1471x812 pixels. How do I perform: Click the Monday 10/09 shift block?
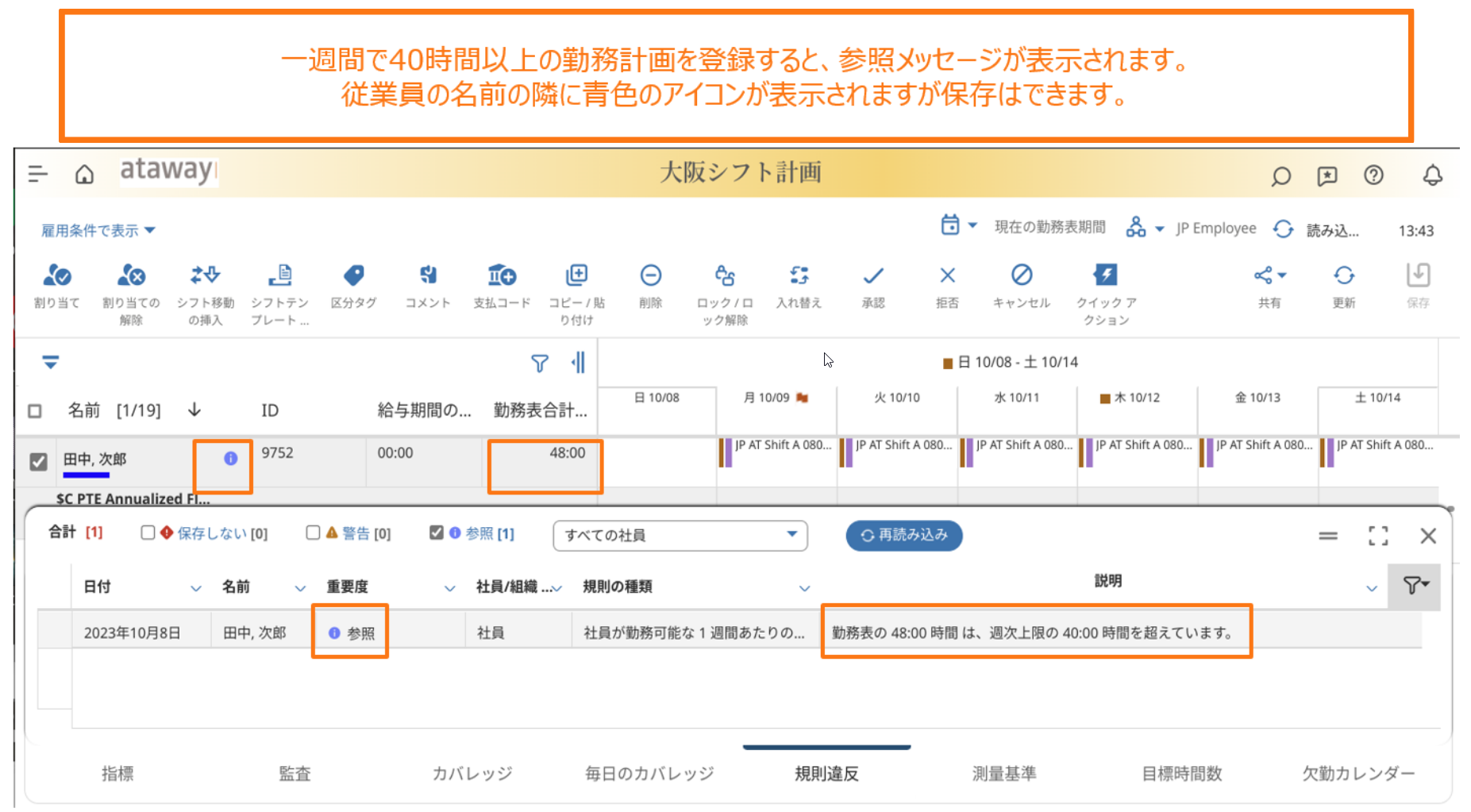(776, 452)
